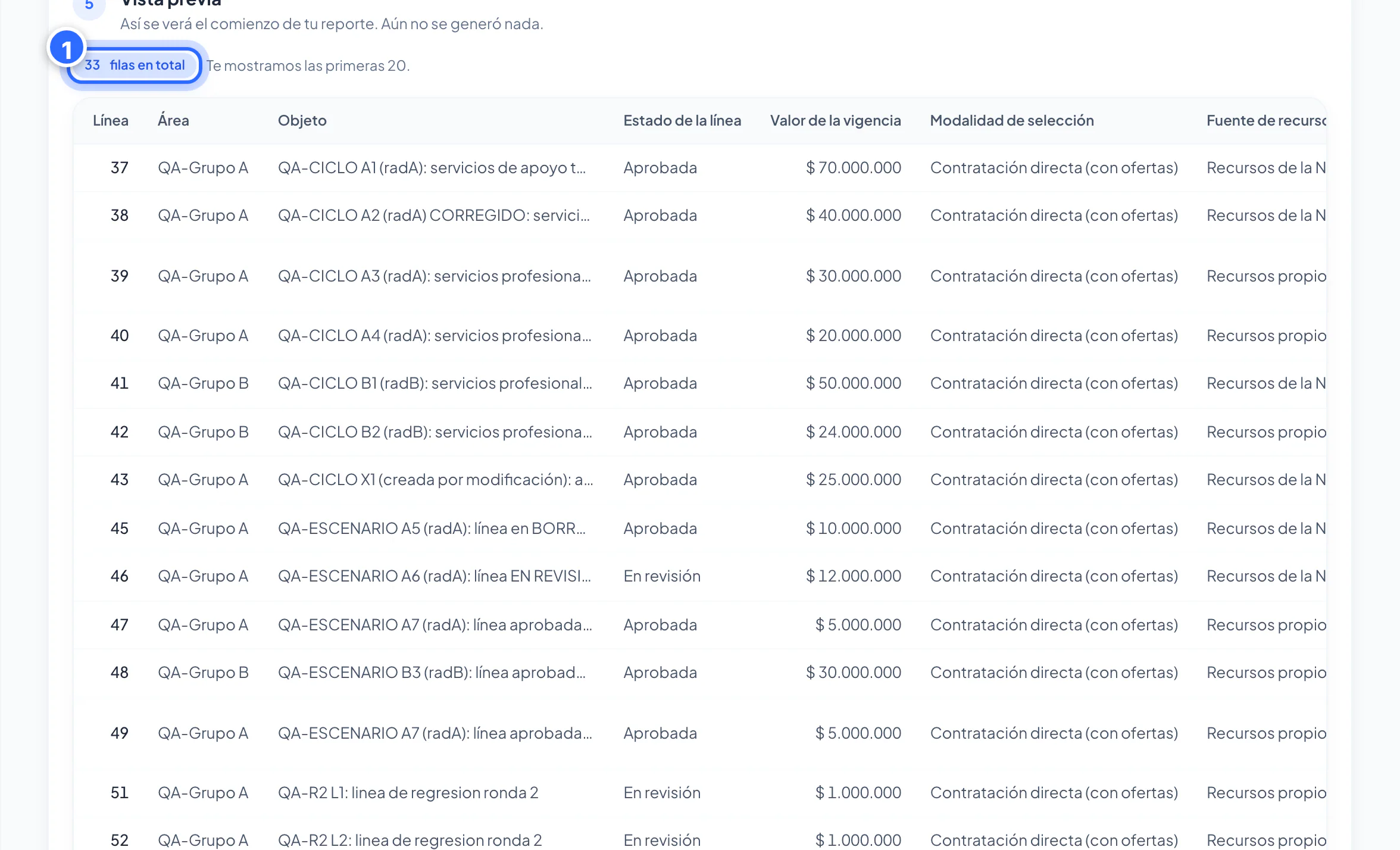1400x850 pixels.
Task: Click the 'Línea' column header
Action: click(x=111, y=121)
